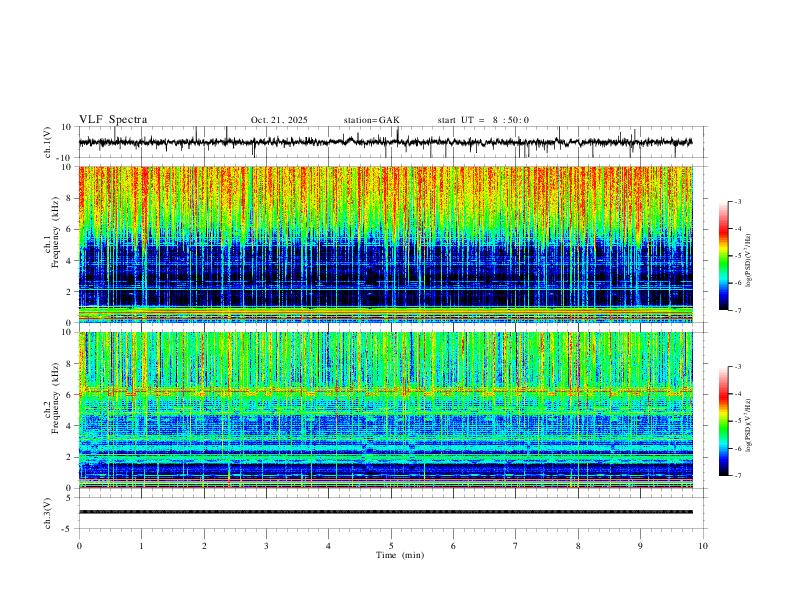Viewport: 792px width, 612px height.
Task: Click the ch.3 flat trace line
Action: [386, 512]
